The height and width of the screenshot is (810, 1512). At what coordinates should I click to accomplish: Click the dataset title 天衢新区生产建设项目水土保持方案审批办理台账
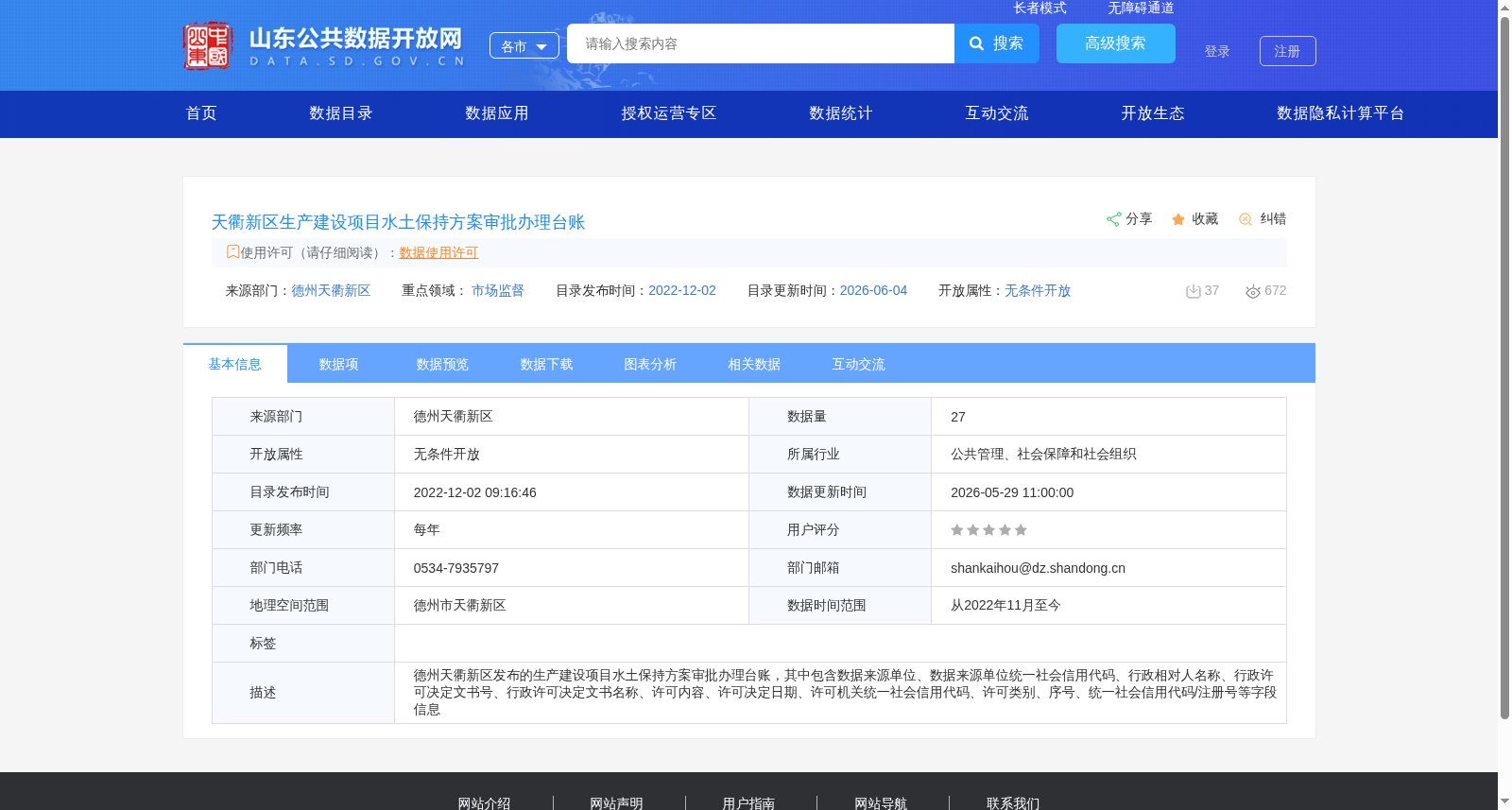pos(398,222)
